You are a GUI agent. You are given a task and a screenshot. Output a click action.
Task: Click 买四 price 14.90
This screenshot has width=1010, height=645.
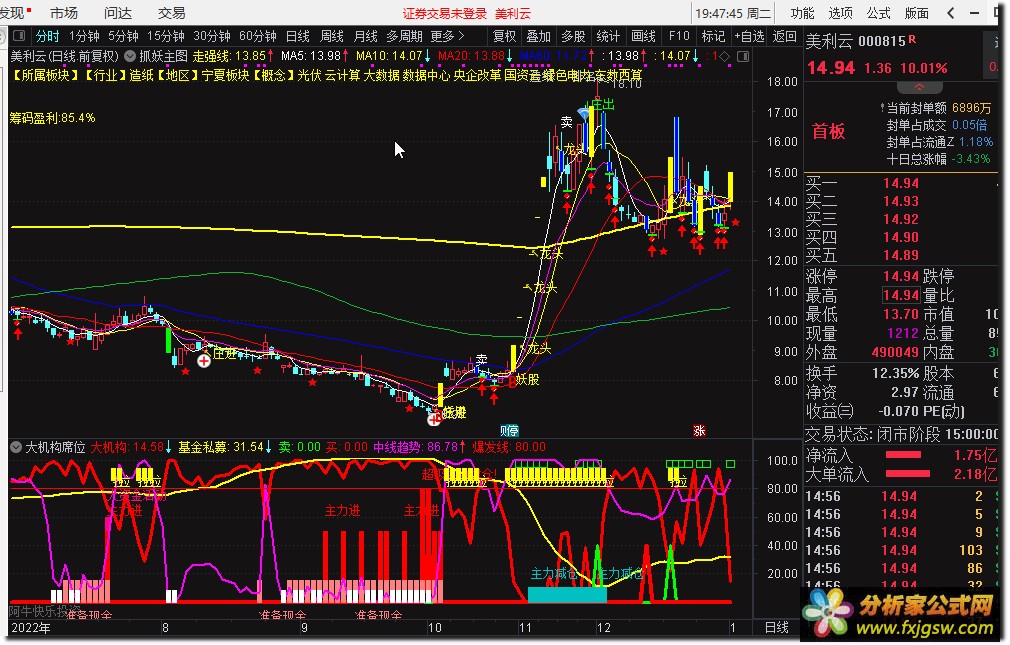tap(900, 237)
